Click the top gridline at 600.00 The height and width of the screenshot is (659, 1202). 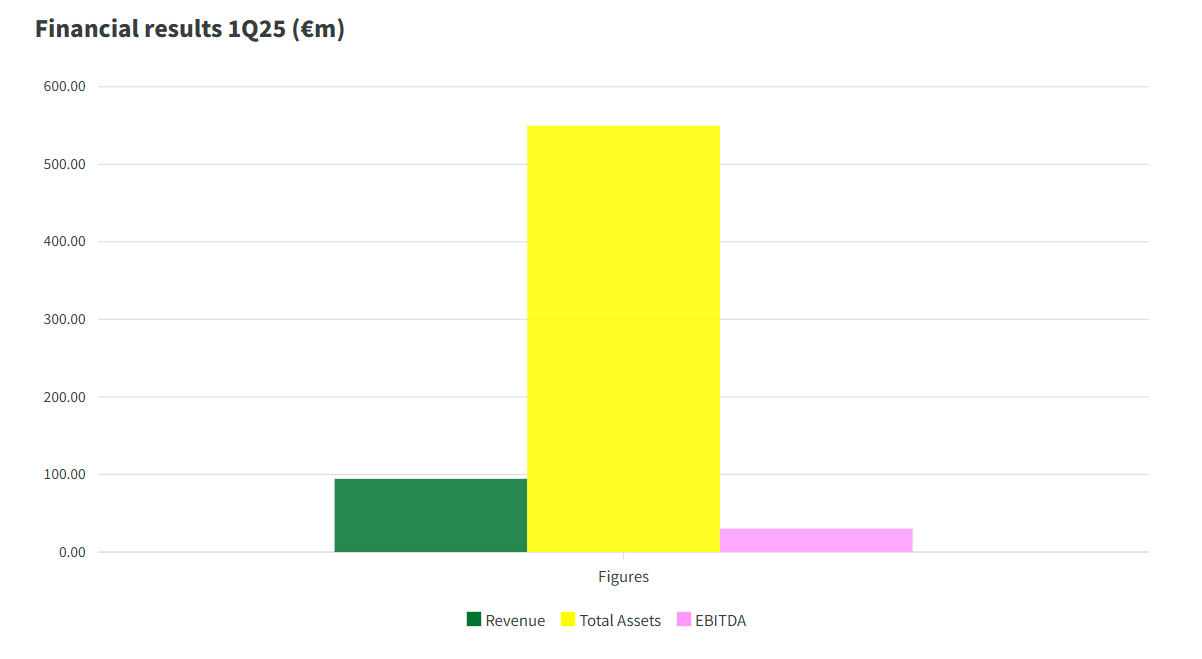coord(624,87)
